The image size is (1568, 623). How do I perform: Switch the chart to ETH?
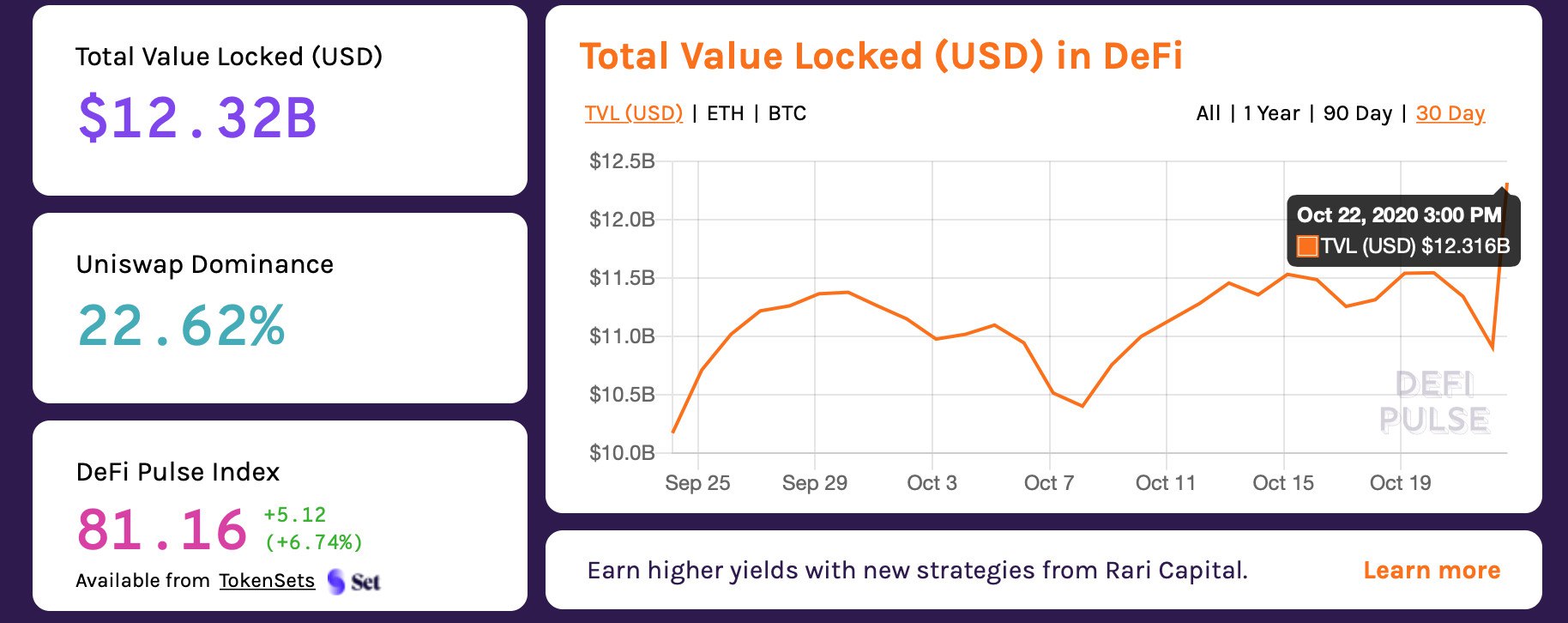(725, 113)
